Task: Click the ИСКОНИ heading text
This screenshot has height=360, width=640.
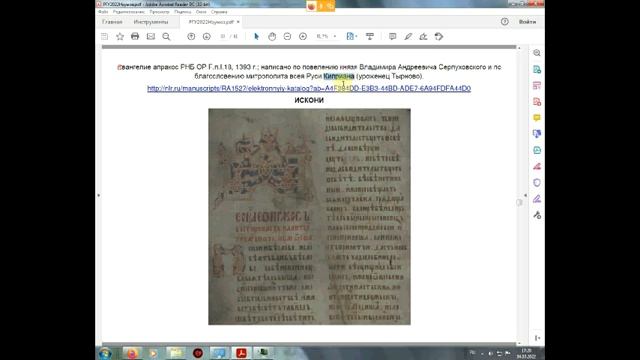Action: pyautogui.click(x=309, y=100)
